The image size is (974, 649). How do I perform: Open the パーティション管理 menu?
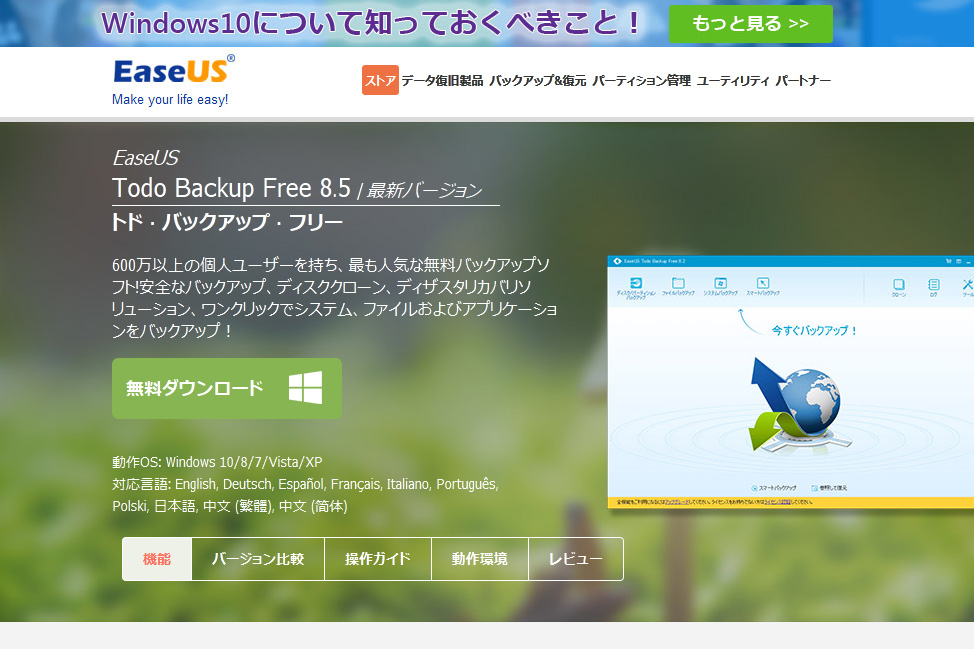(x=642, y=81)
